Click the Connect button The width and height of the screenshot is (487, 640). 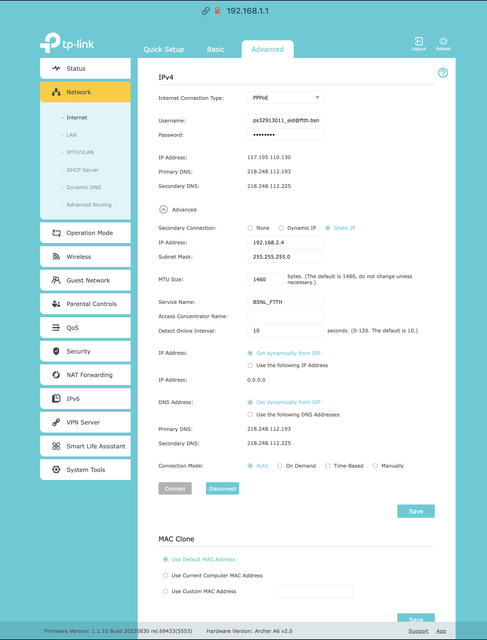point(175,489)
